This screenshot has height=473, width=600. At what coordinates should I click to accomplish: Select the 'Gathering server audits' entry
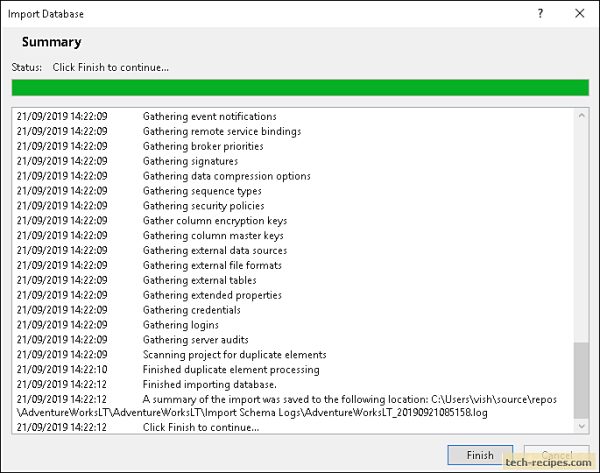click(196, 340)
